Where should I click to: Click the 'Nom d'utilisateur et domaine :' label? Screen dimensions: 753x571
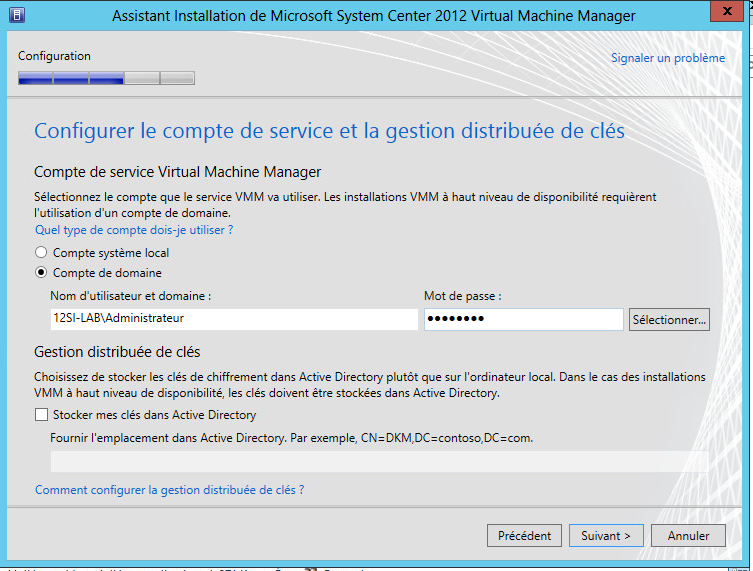pyautogui.click(x=131, y=296)
